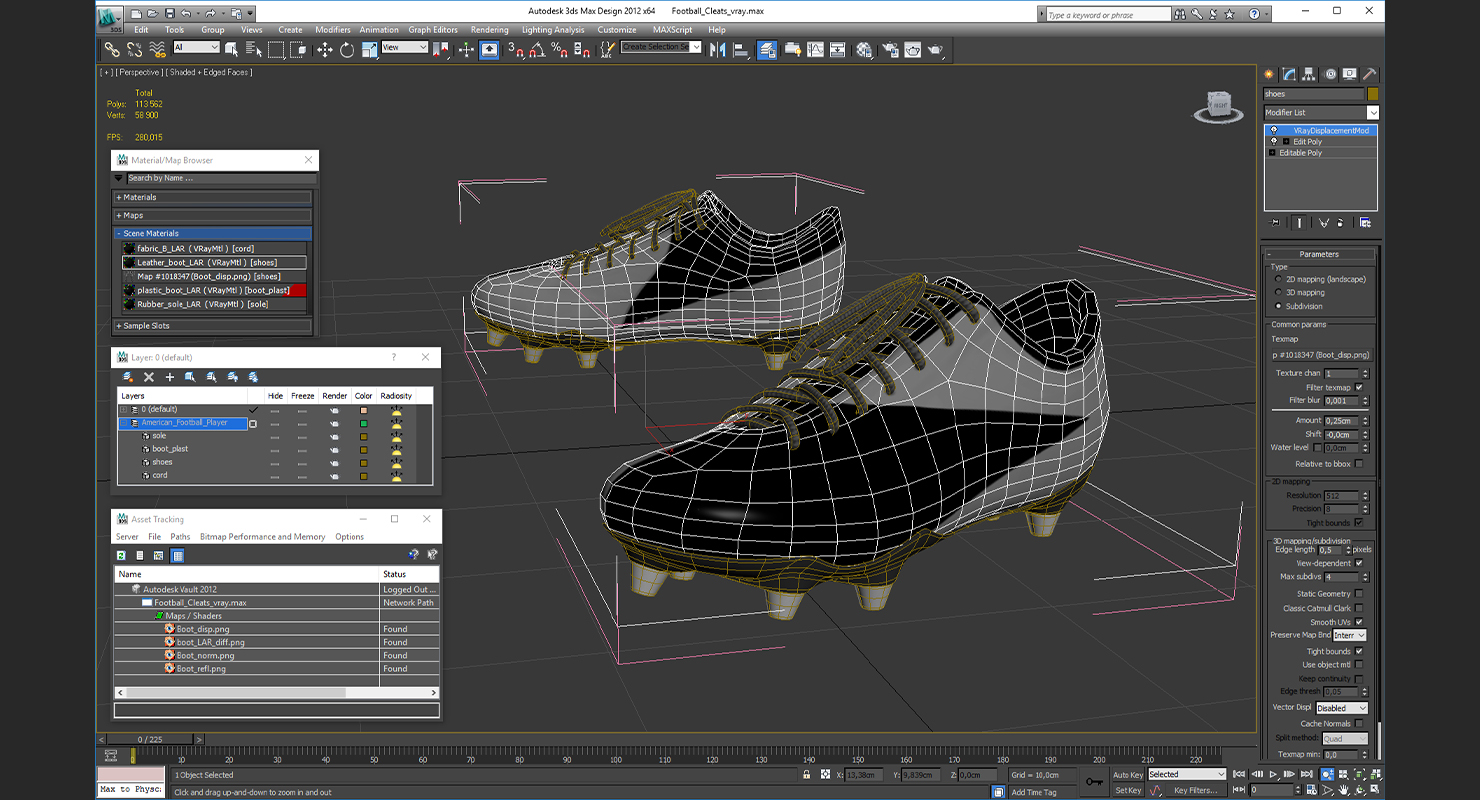Viewport: 1480px width, 800px height.
Task: Click the ViewCube in the viewport
Action: click(1218, 106)
